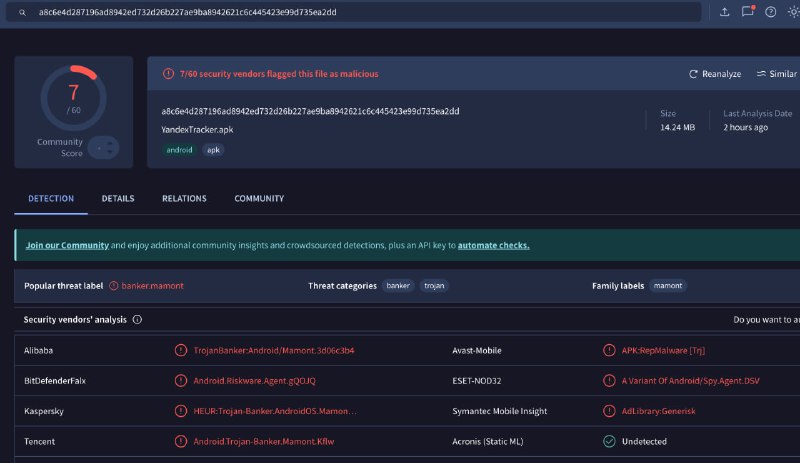Click the ESET-NOD32 vendor name
This screenshot has height=463, width=800.
point(477,381)
